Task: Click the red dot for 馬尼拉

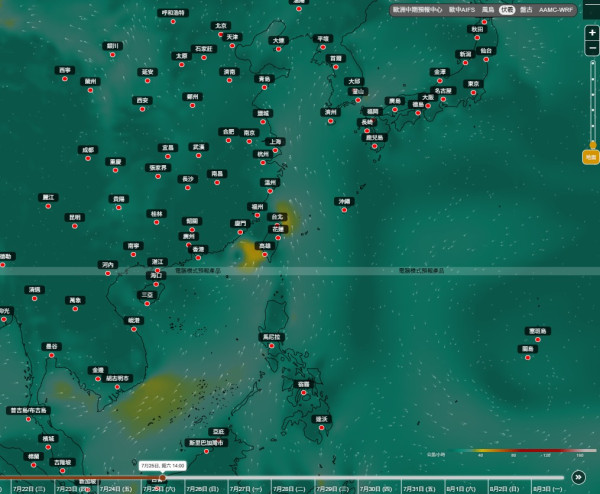Action: (x=271, y=346)
